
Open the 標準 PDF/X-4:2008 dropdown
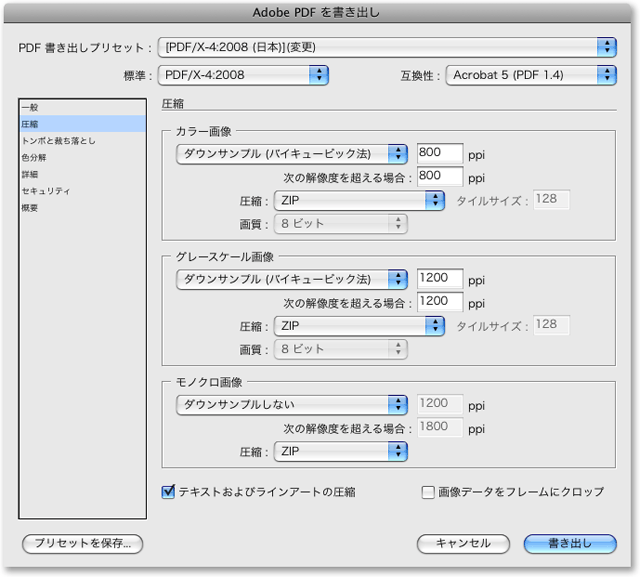(244, 74)
